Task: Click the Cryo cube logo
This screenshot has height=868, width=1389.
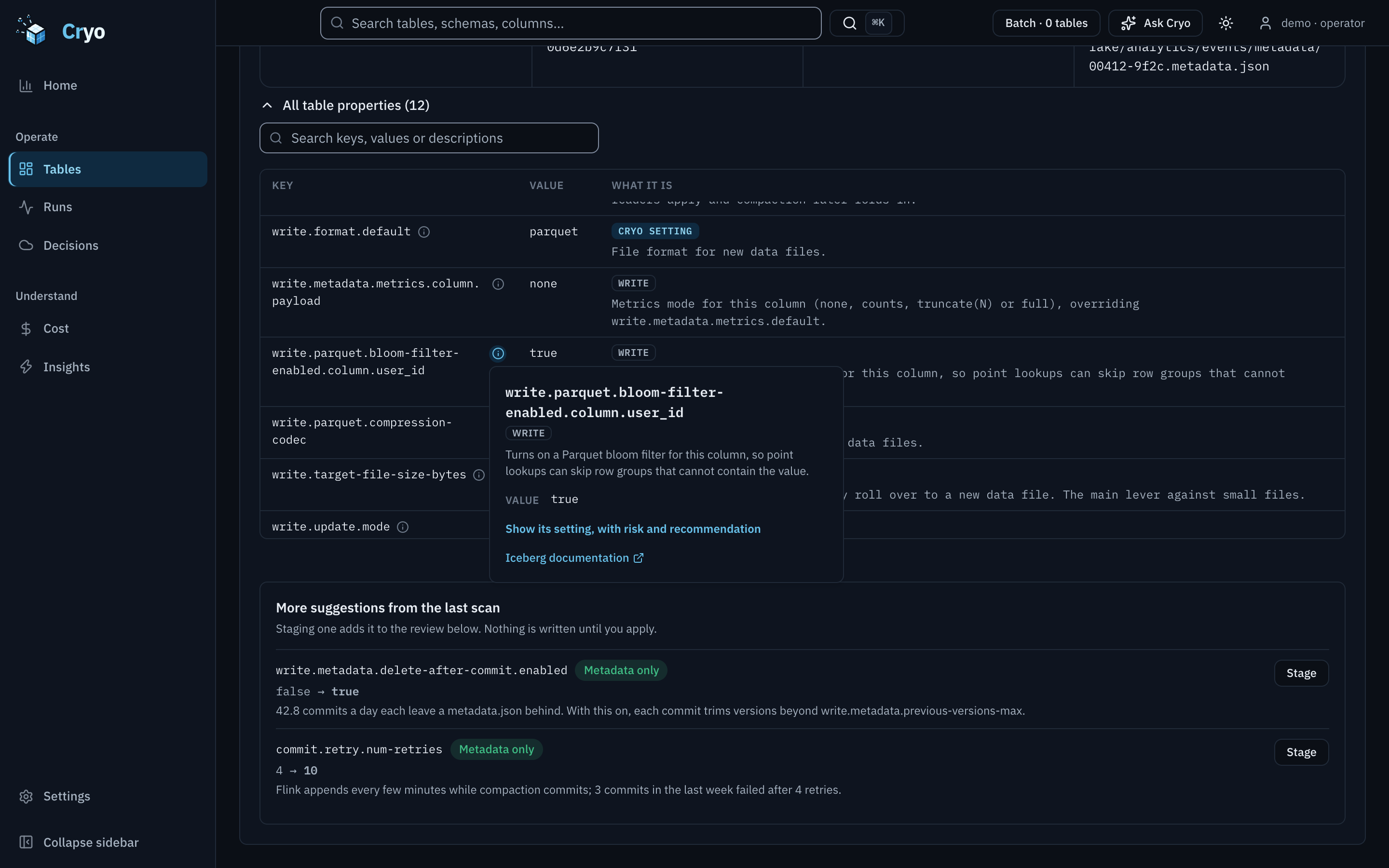Action: [x=31, y=30]
